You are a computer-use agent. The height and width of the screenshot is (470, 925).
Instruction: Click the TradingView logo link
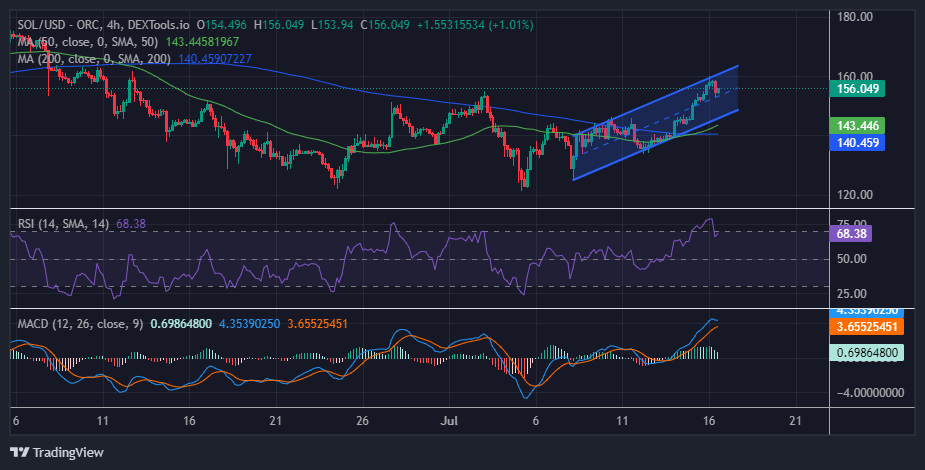pyautogui.click(x=57, y=452)
